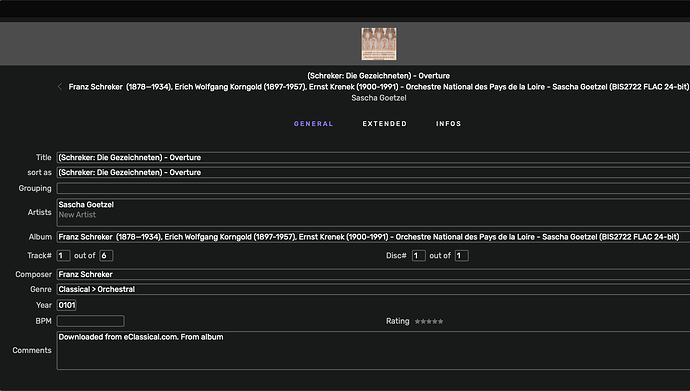
Task: Click the Grouping label
Action: tap(35, 188)
